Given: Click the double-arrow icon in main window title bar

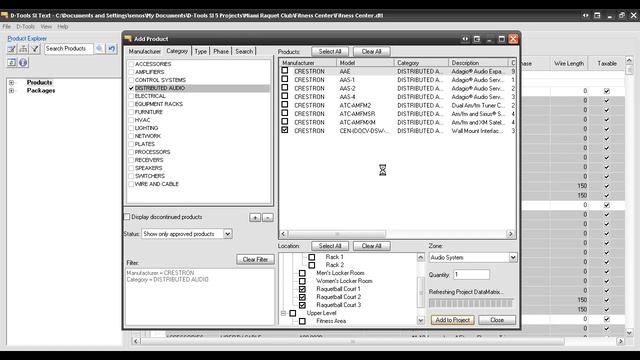Looking at the screenshot, I should pos(586,16).
